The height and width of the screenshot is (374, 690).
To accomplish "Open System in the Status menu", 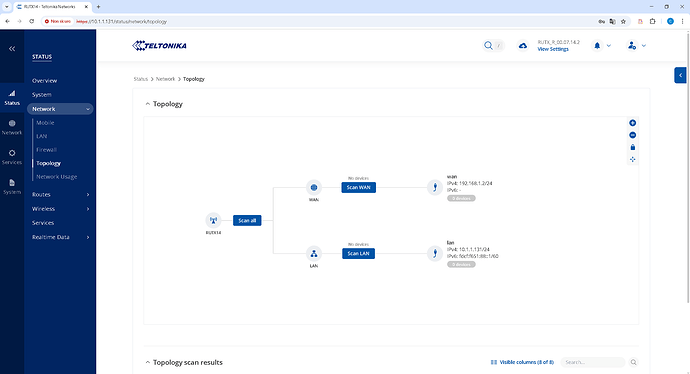I will click(41, 95).
